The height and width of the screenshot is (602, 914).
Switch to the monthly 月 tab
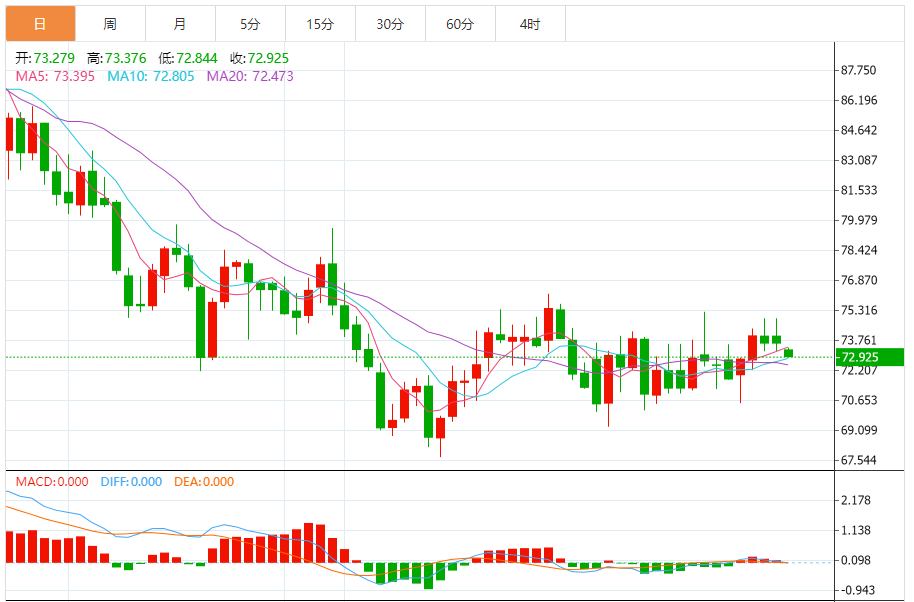180,24
